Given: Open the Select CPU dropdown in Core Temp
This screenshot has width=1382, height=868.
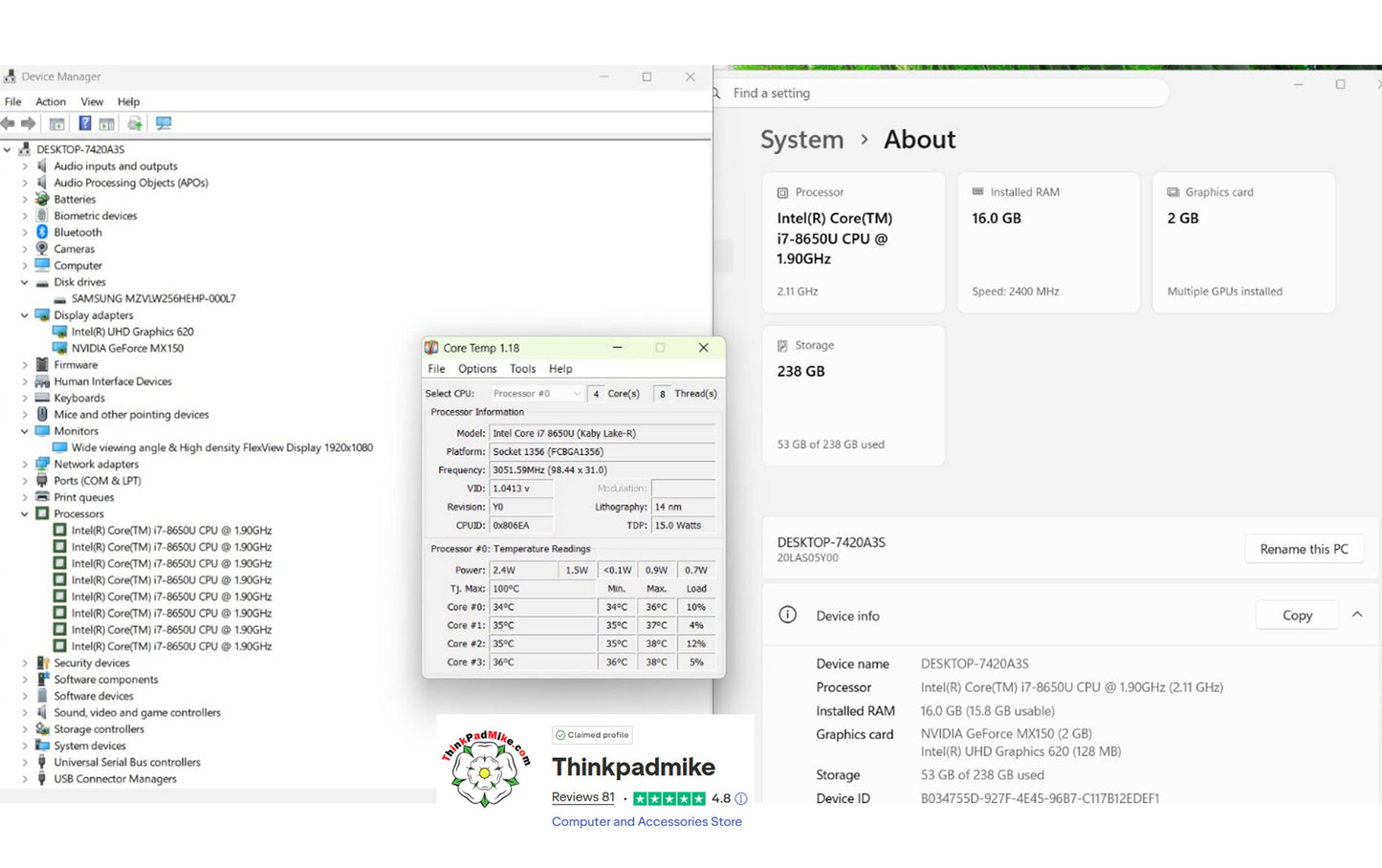Looking at the screenshot, I should (x=537, y=394).
